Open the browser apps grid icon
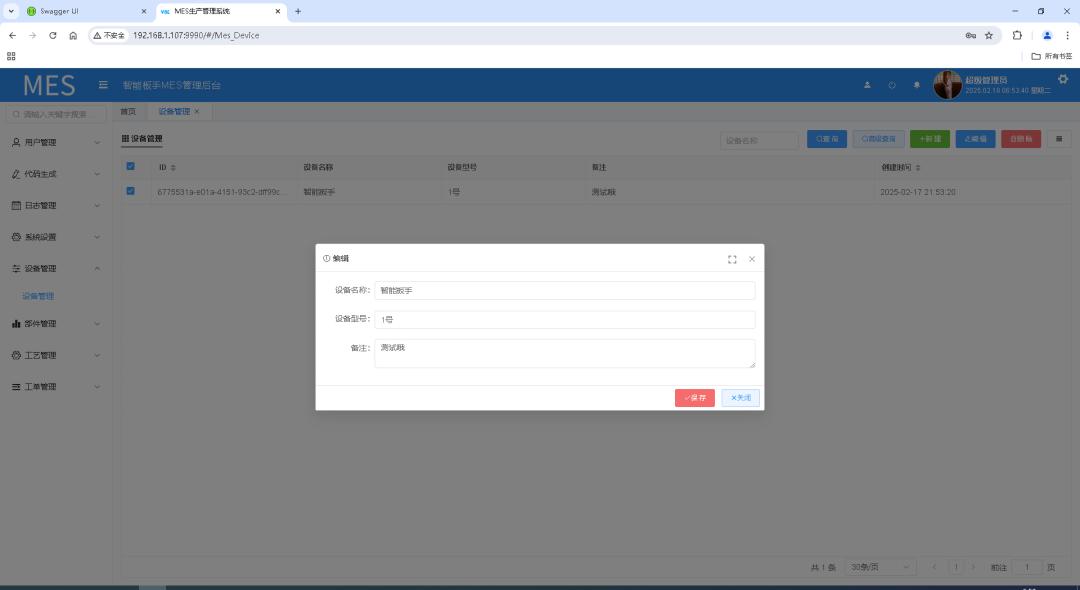This screenshot has height=590, width=1080. point(11,56)
